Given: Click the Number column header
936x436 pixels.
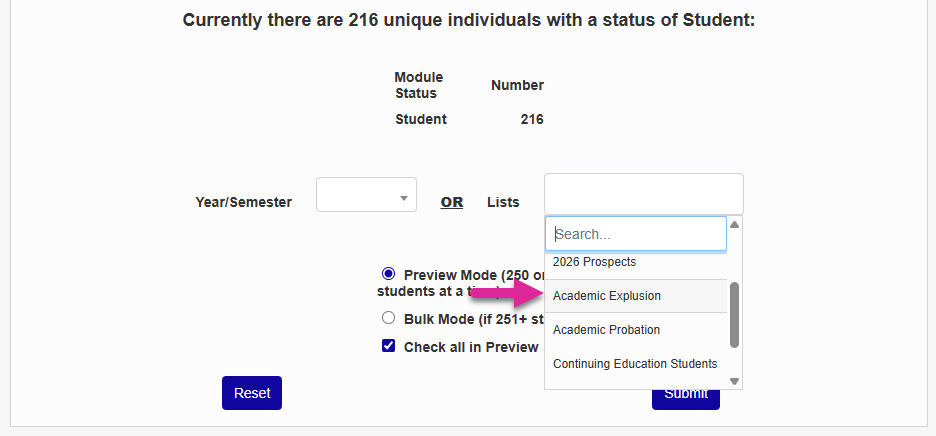Looking at the screenshot, I should click(517, 85).
